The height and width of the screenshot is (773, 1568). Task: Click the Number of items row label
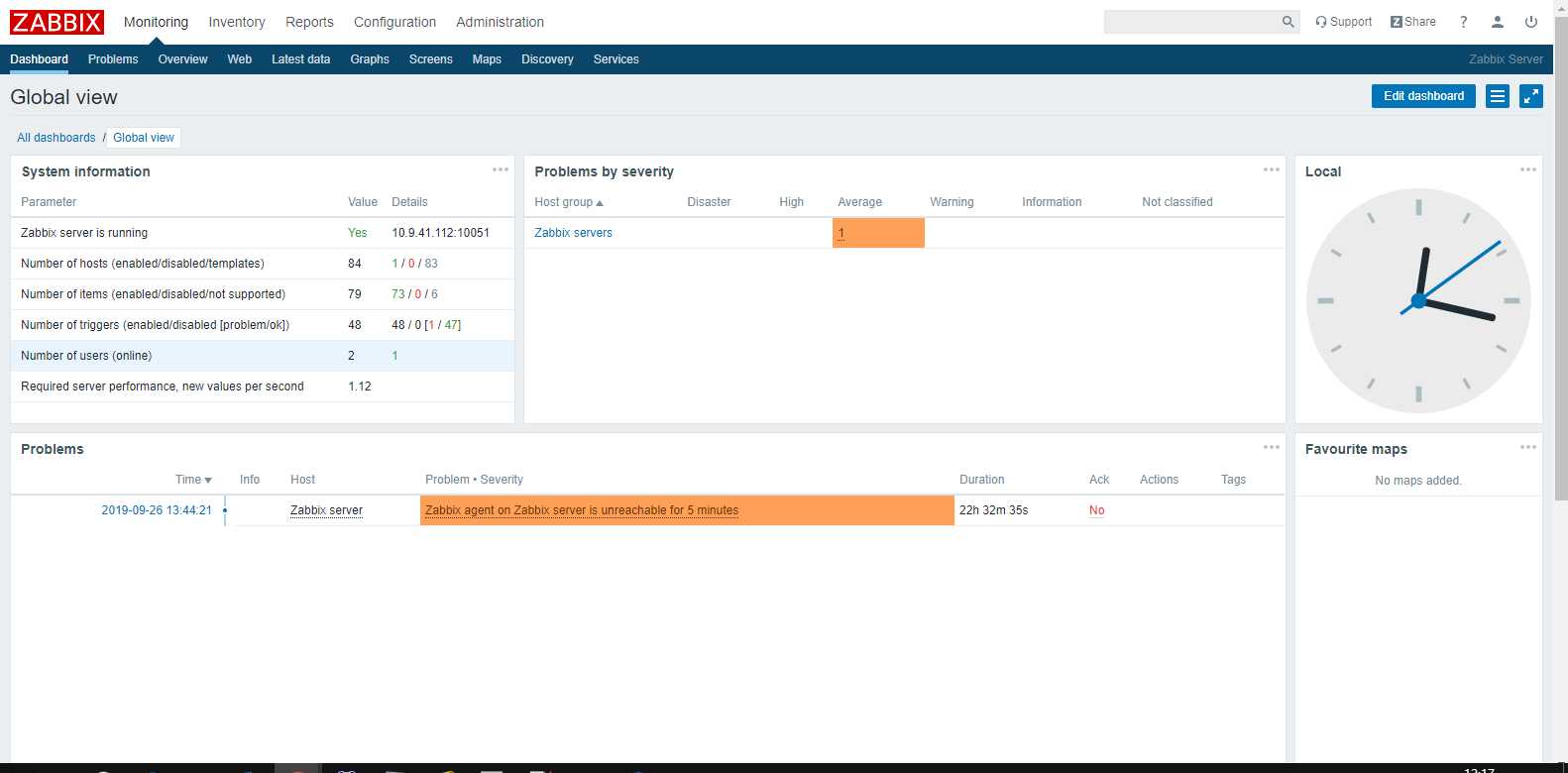(154, 294)
